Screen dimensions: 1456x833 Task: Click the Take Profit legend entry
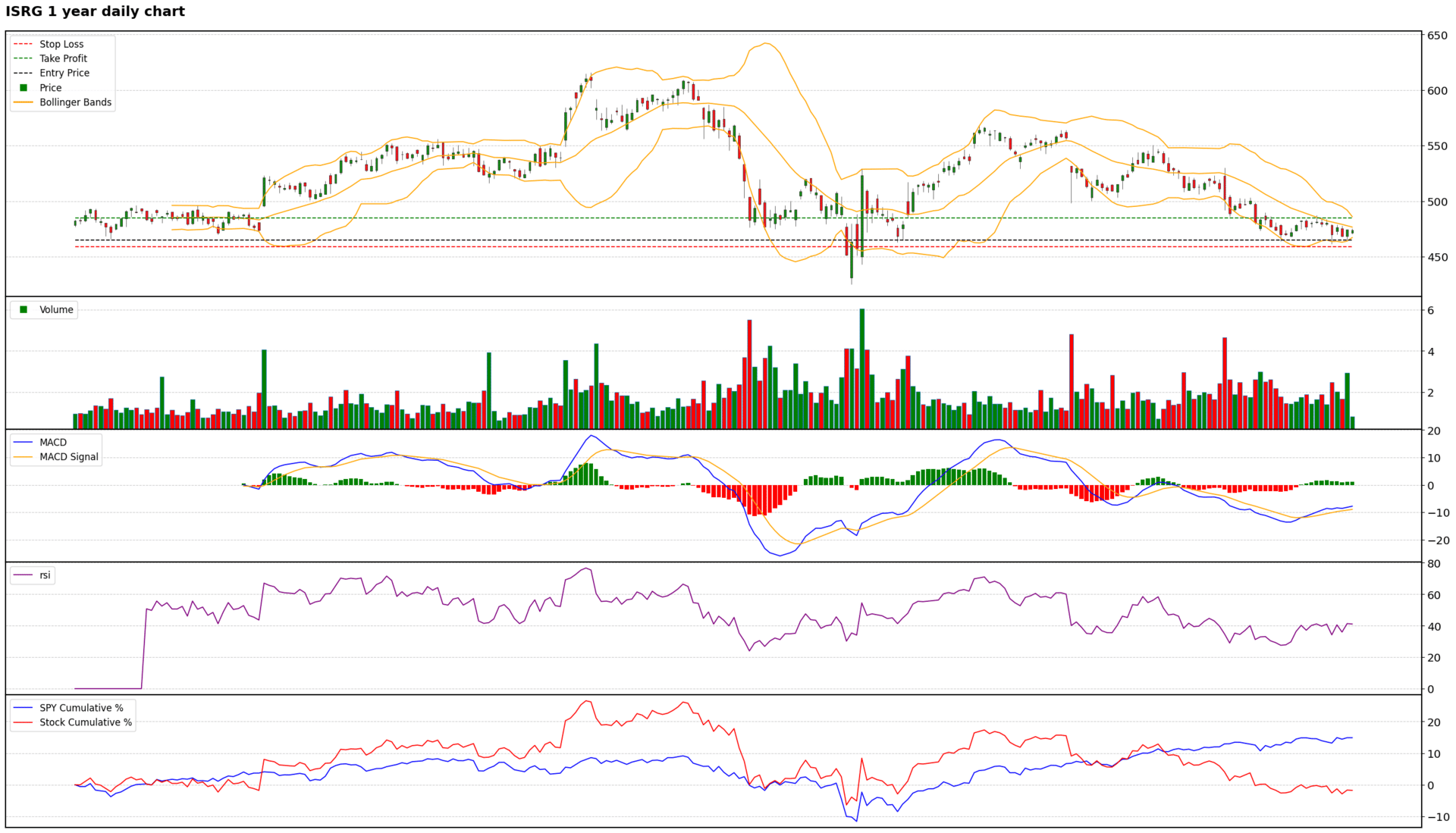63,58
